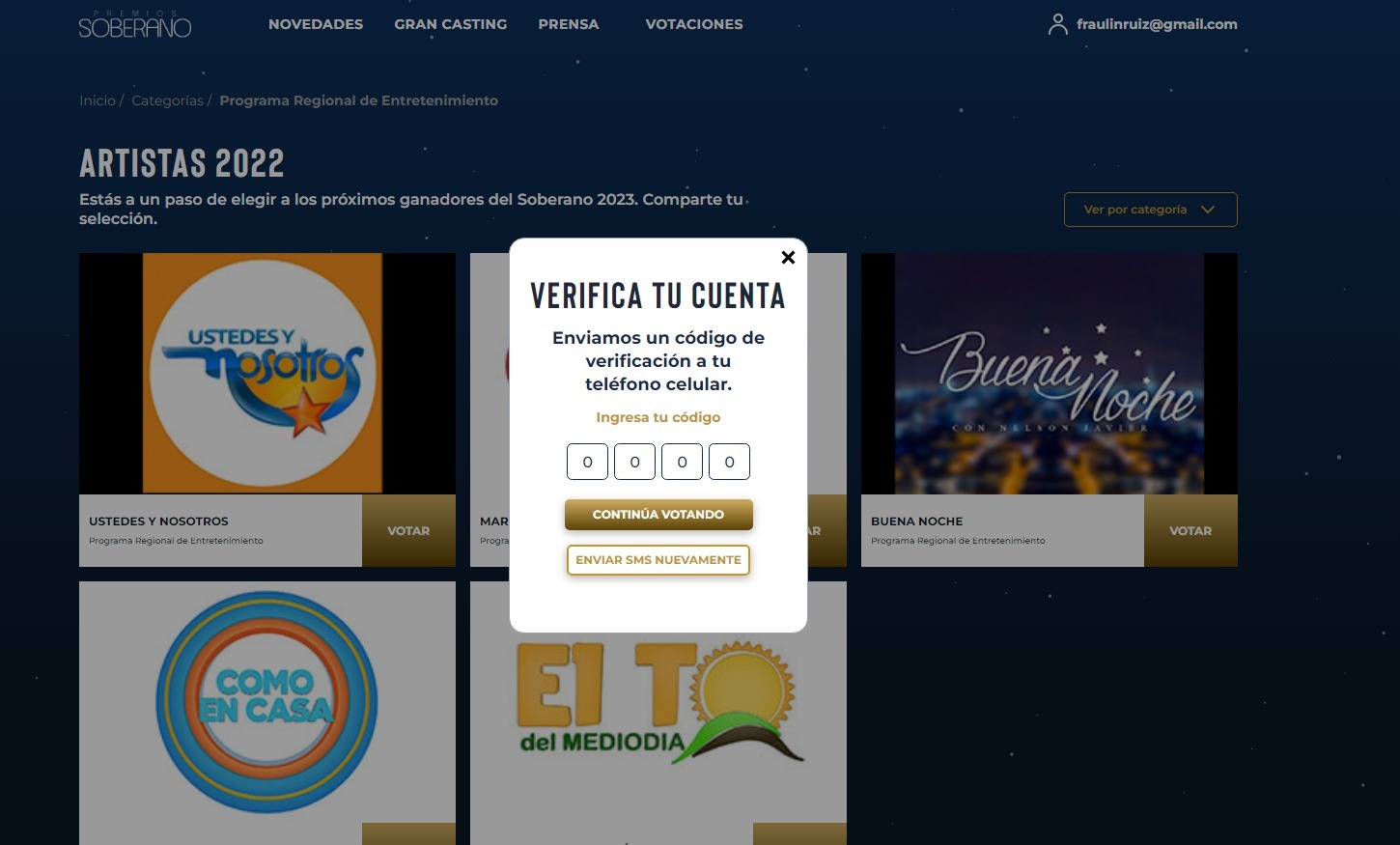Select the fourth verification digit field

point(729,462)
